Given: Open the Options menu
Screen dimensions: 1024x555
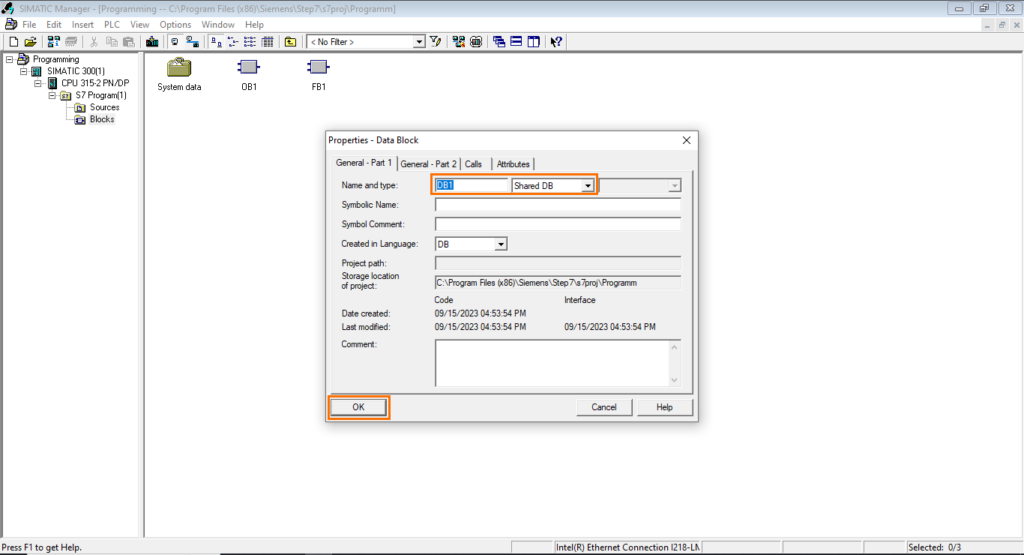Looking at the screenshot, I should coord(175,25).
